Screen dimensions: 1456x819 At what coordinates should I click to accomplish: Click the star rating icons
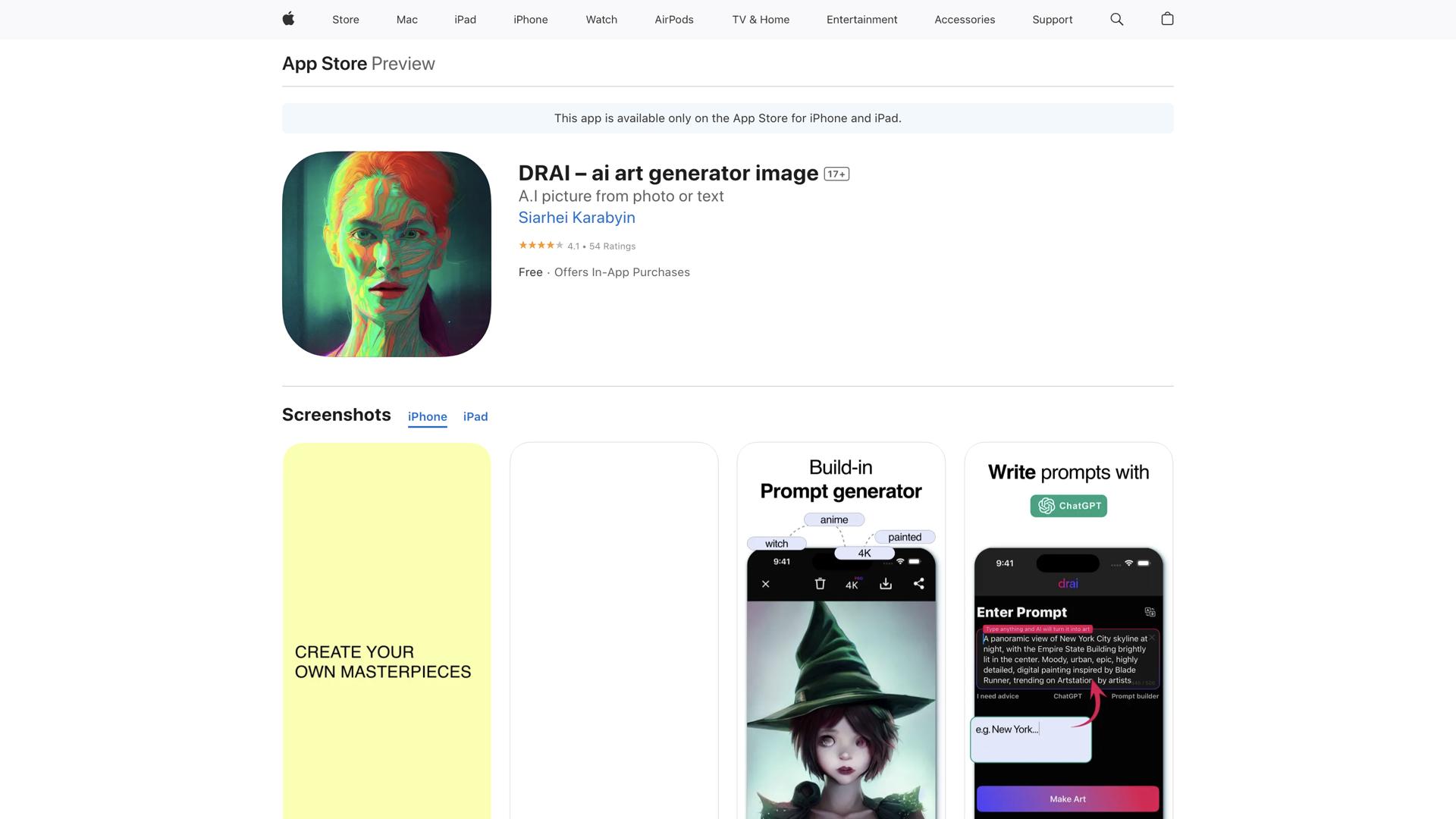(541, 245)
